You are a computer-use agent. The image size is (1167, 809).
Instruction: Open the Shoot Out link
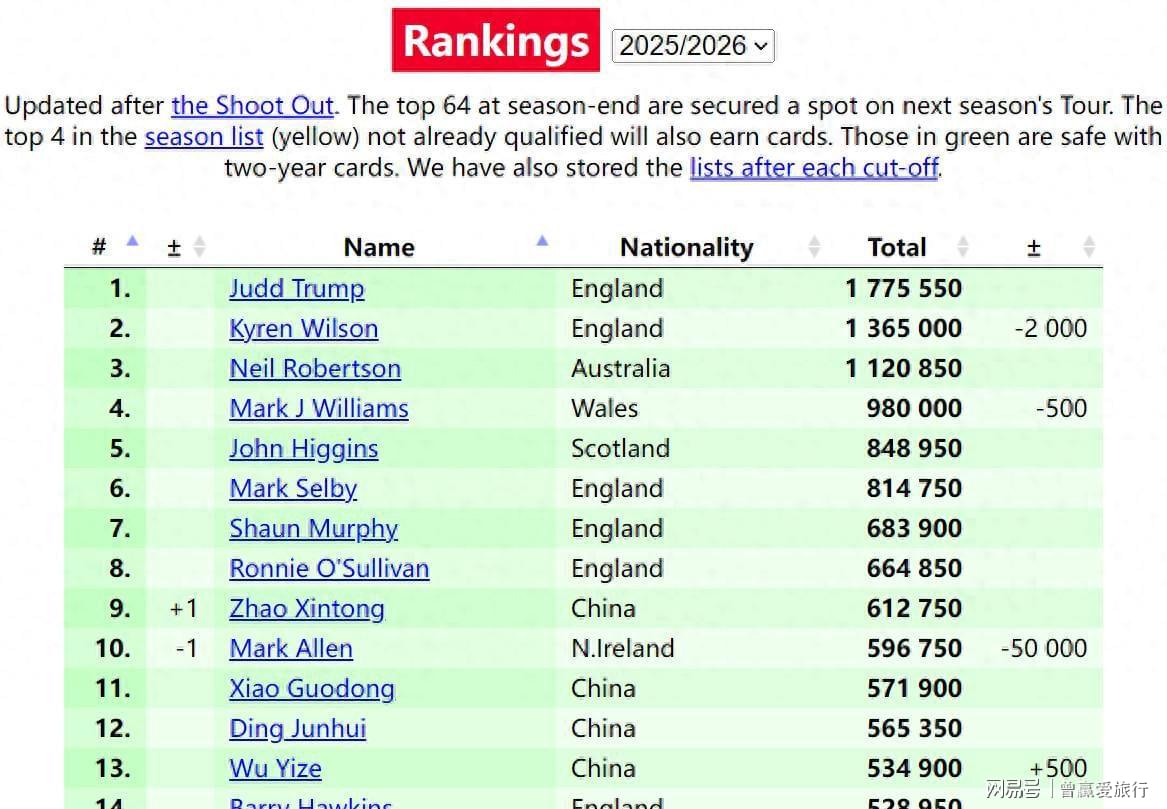pyautogui.click(x=253, y=106)
